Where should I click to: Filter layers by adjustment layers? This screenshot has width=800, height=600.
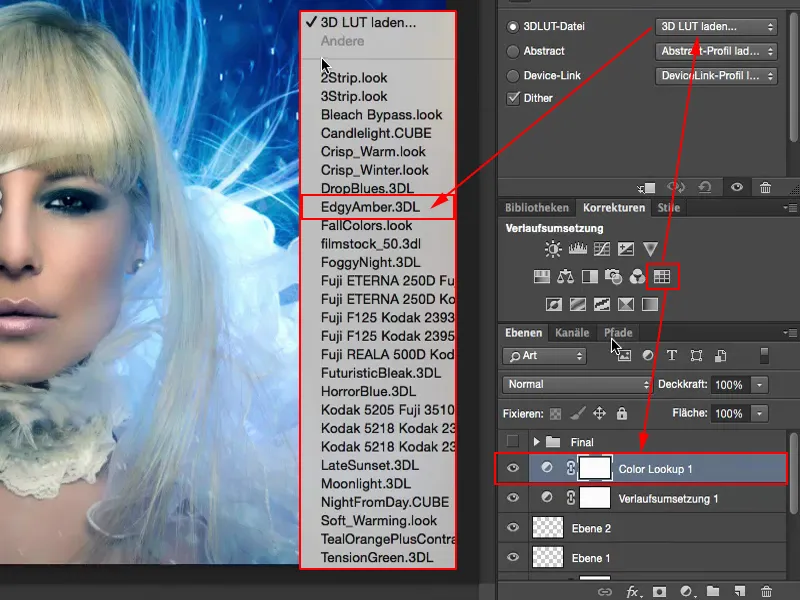point(648,355)
